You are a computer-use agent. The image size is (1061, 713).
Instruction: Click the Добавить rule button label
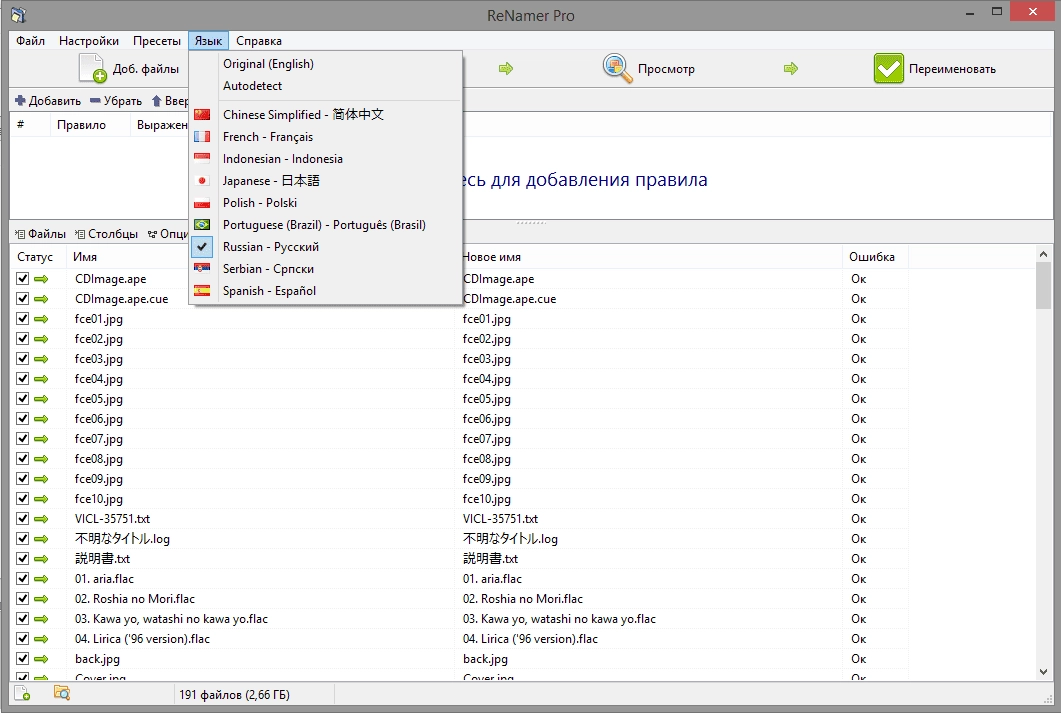click(x=55, y=101)
